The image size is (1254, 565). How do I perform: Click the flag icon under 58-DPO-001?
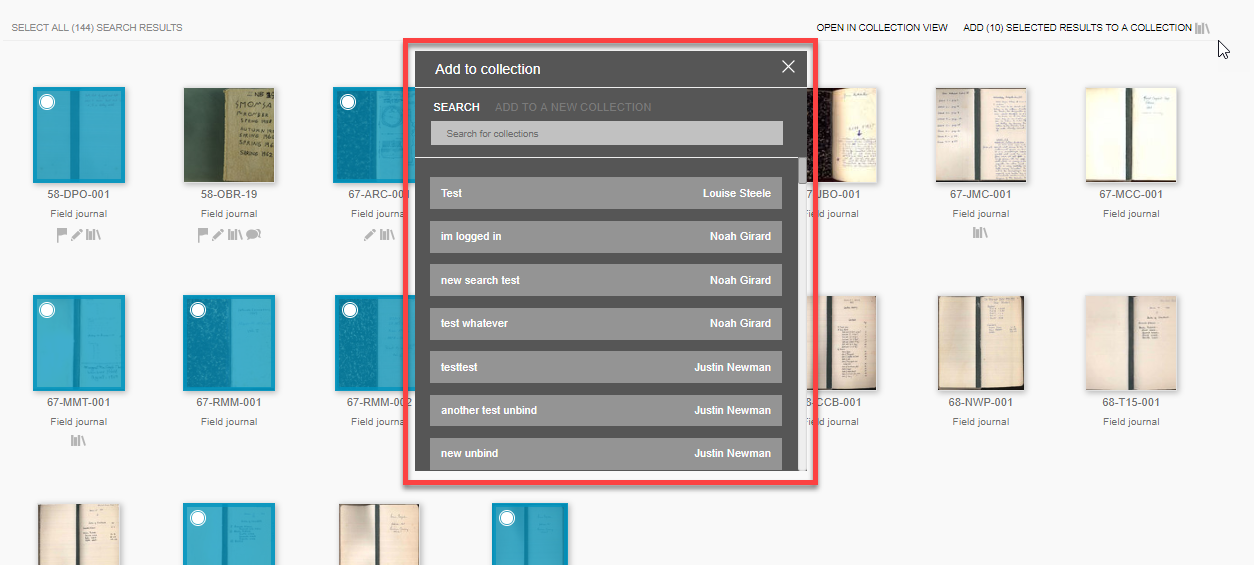tap(61, 235)
